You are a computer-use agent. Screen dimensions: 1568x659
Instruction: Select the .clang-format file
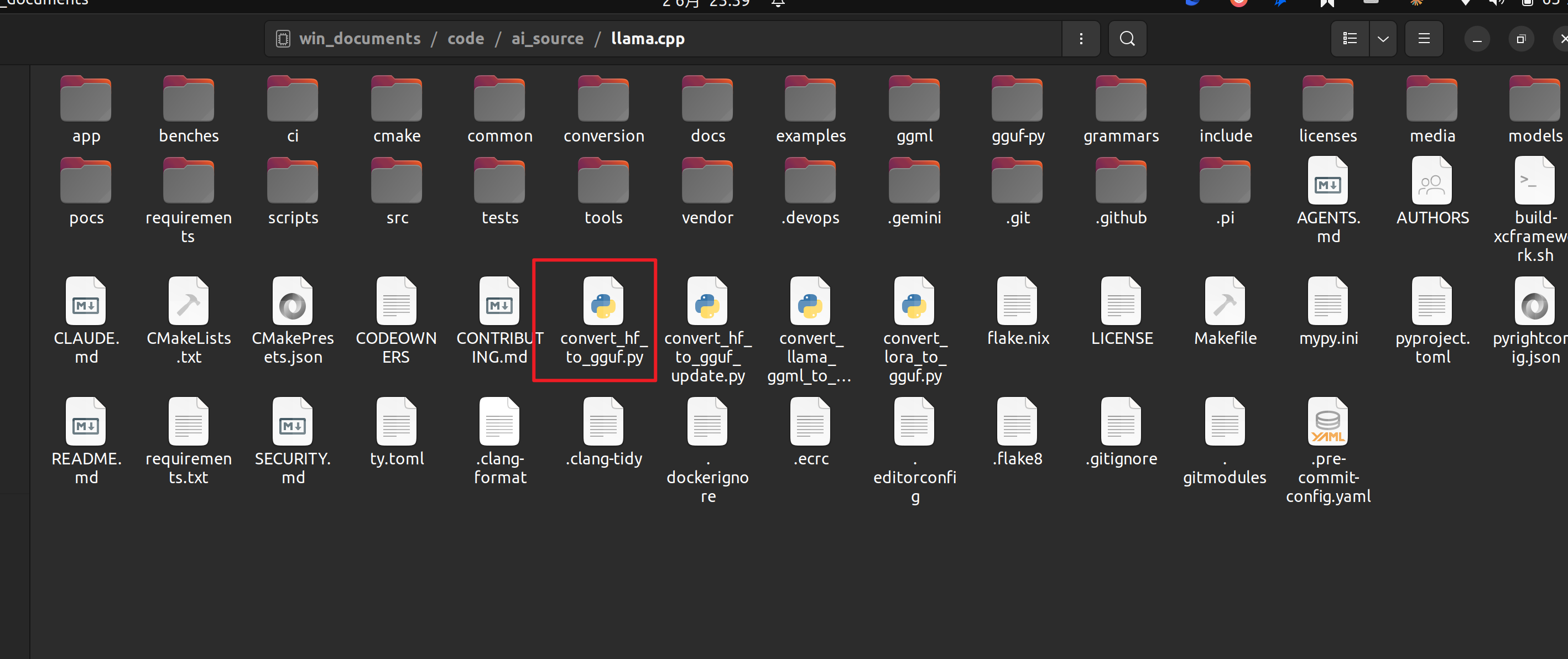[x=500, y=441]
